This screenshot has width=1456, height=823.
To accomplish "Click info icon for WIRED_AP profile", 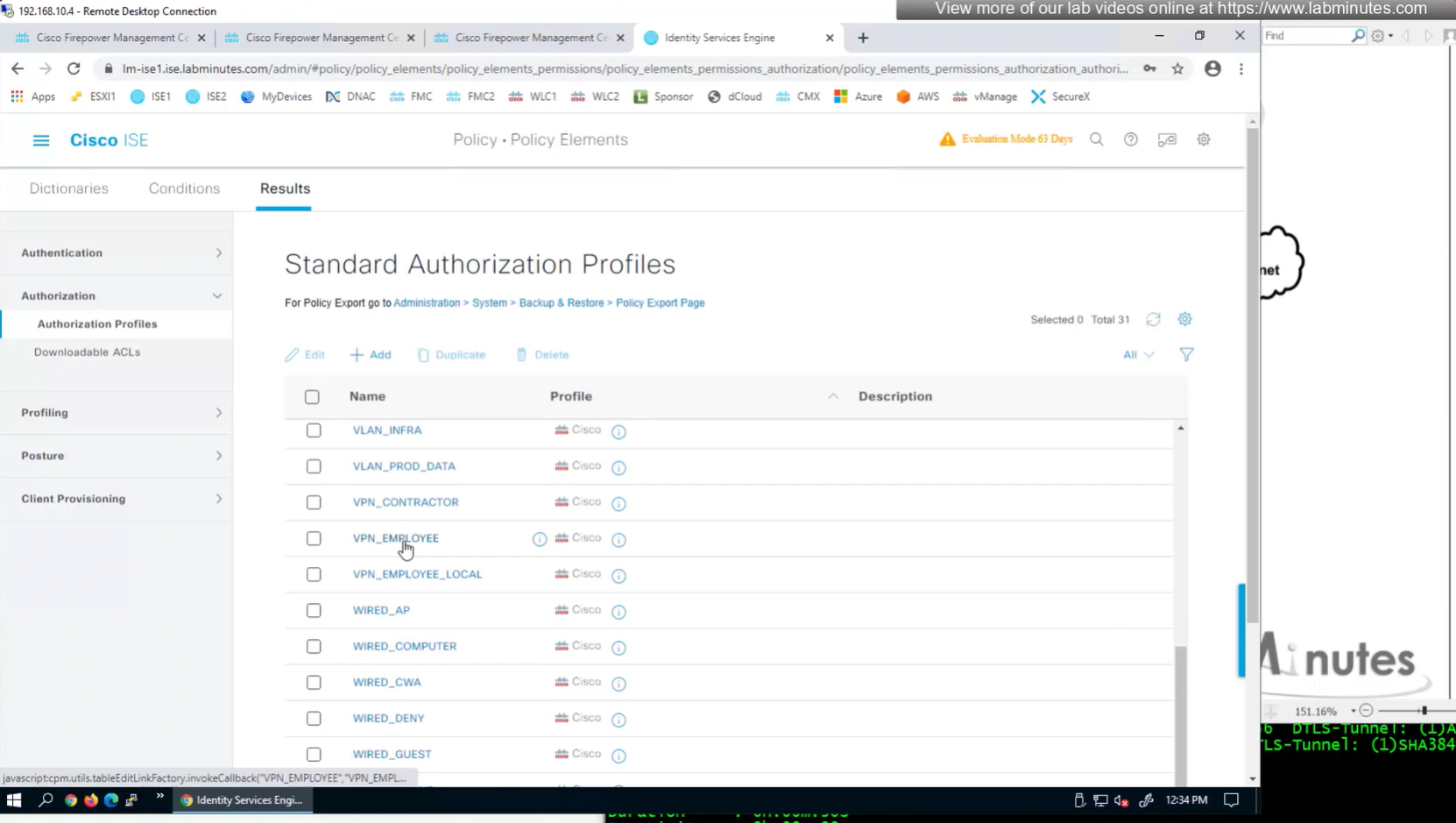I will coord(618,612).
